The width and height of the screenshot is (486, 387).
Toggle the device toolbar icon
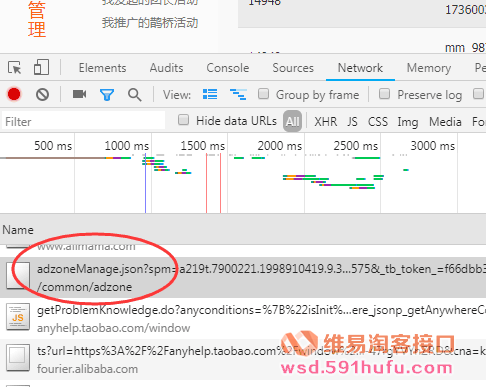[41, 67]
